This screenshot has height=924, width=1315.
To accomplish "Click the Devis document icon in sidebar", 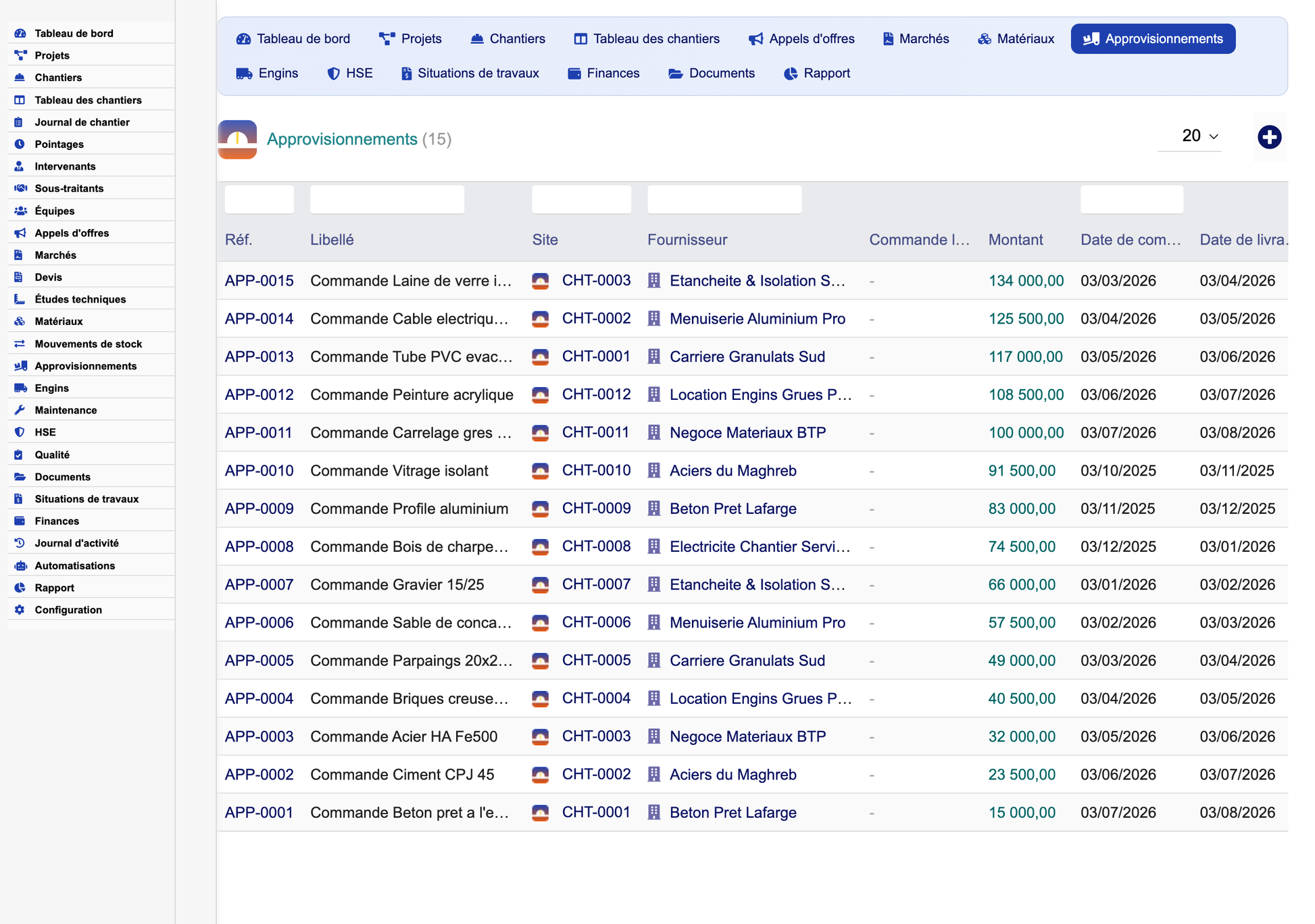I will coord(19,277).
